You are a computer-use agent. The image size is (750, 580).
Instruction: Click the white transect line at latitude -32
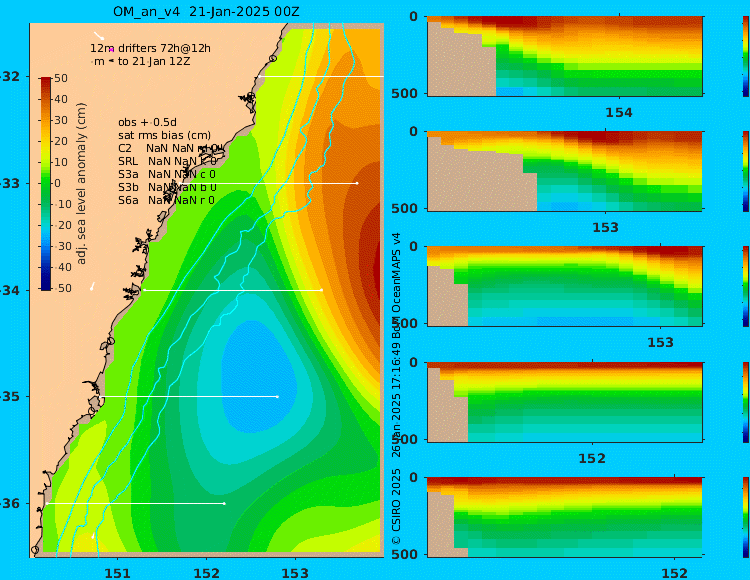coord(321,77)
